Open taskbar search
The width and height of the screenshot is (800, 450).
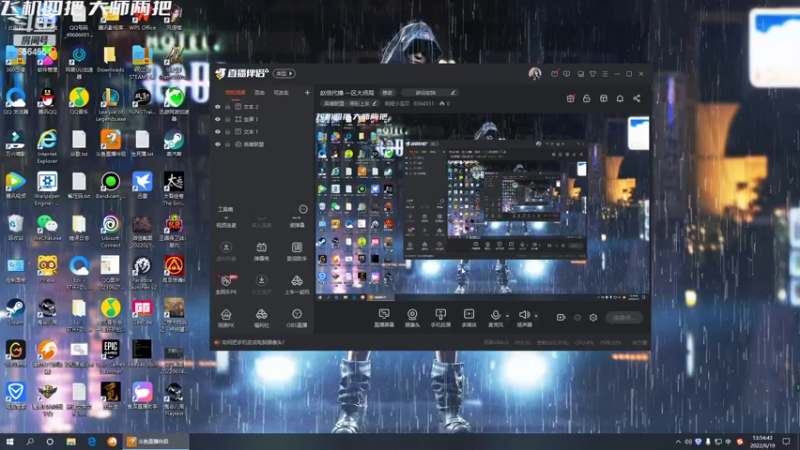(x=30, y=441)
